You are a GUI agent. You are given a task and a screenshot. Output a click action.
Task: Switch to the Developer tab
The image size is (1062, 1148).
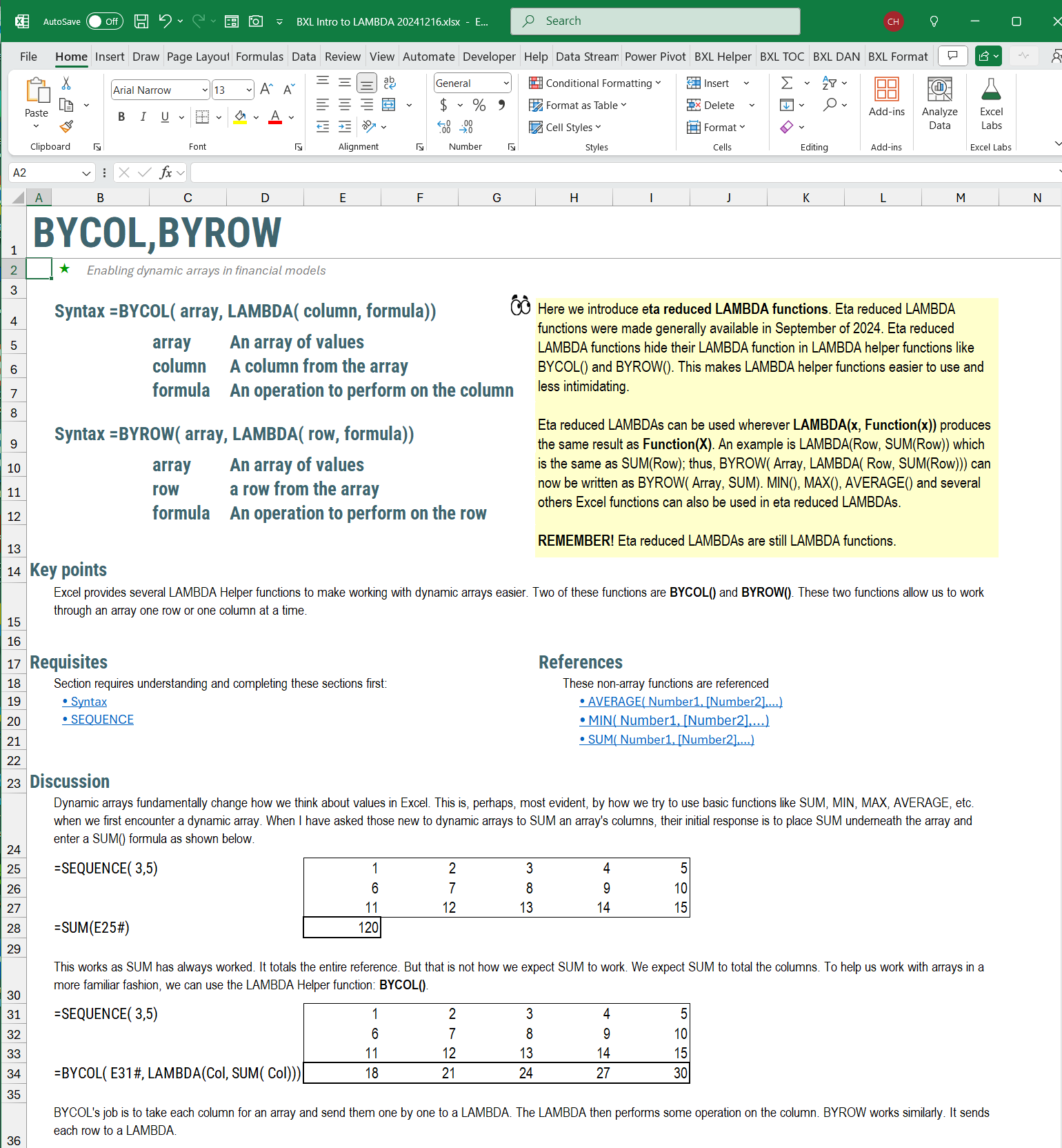click(489, 57)
